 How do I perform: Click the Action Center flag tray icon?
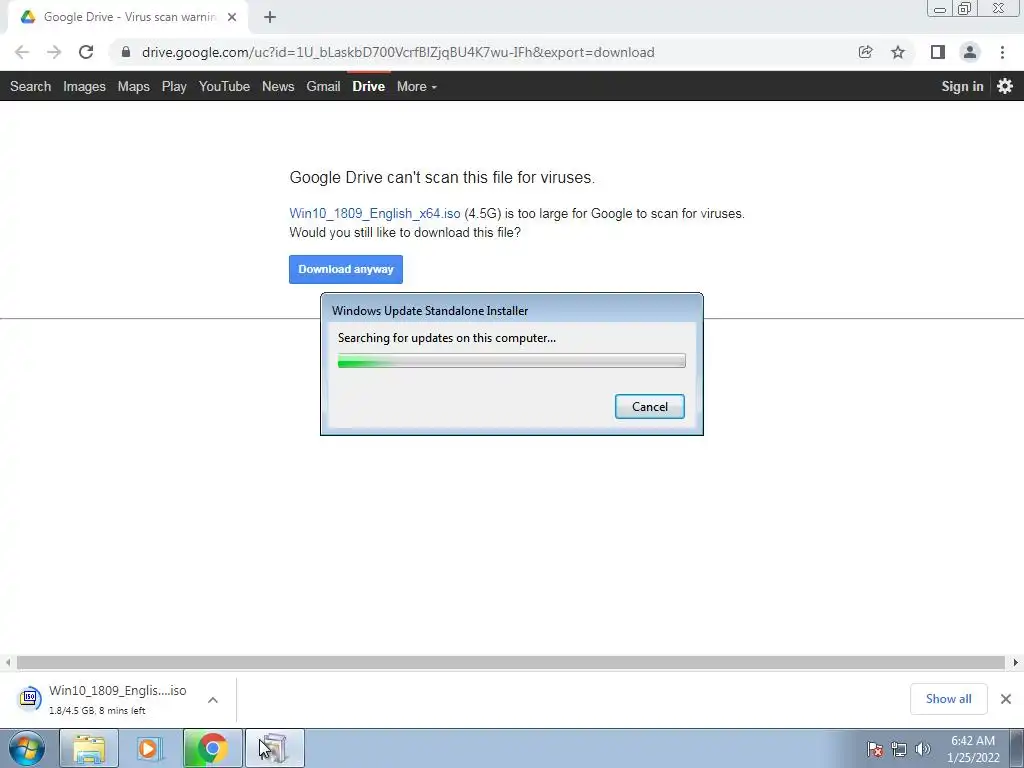(x=874, y=749)
